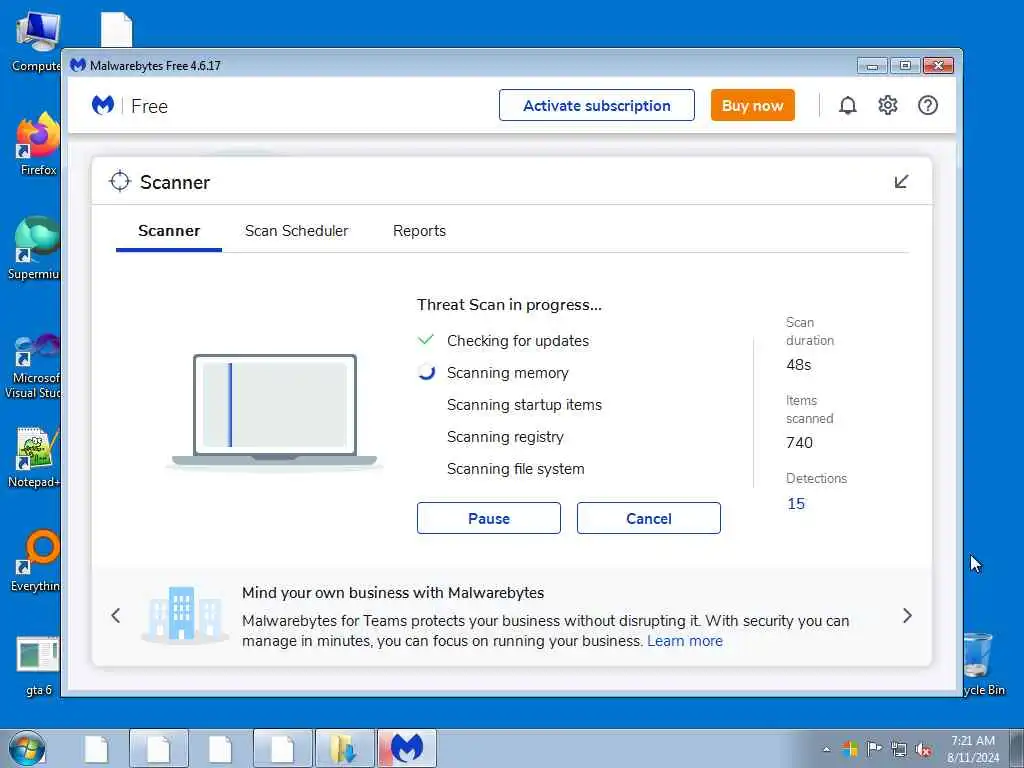The image size is (1024, 768).
Task: Click the Activate subscription button
Action: click(596, 105)
